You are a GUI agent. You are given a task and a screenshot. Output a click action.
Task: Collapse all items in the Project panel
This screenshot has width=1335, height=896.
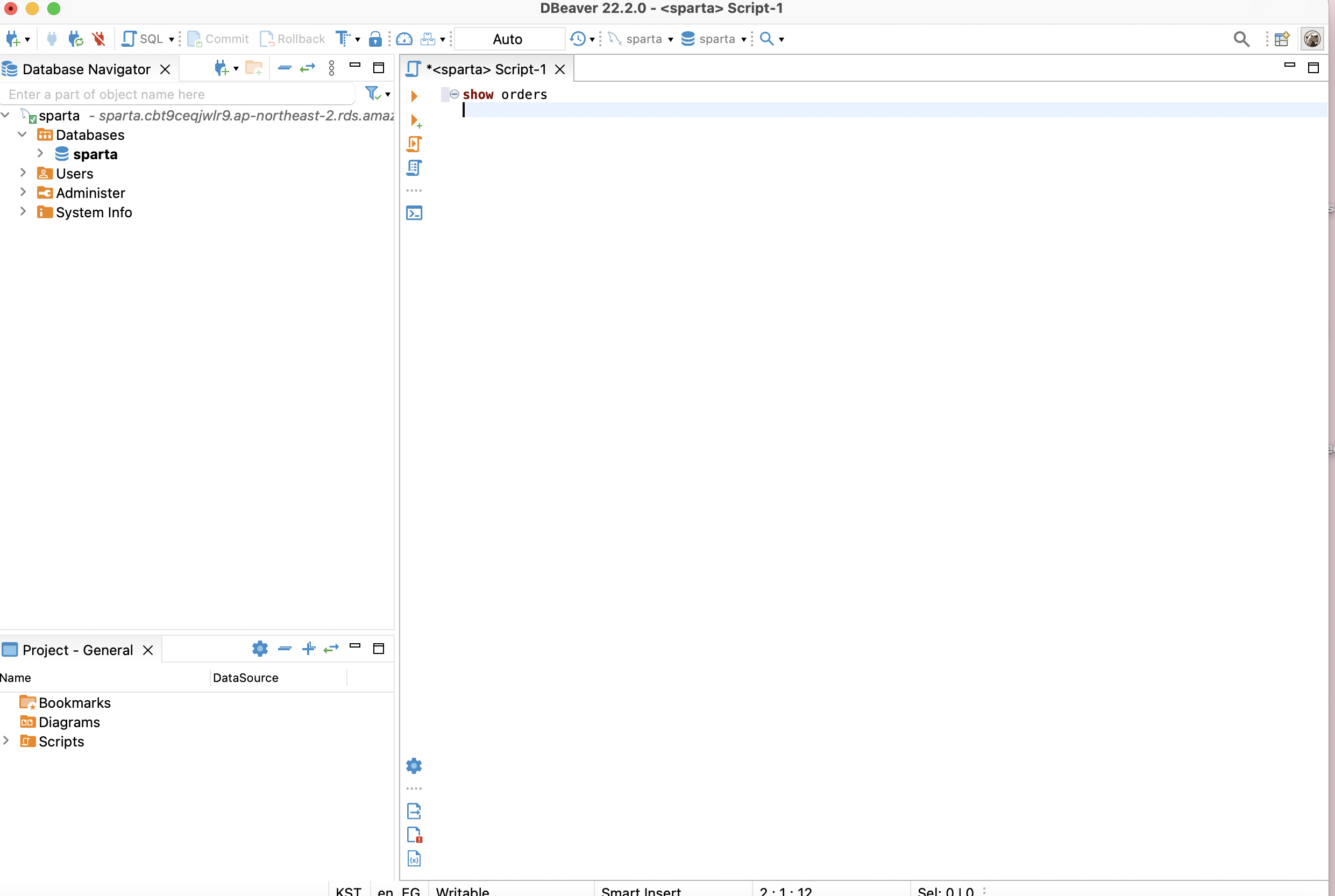(x=285, y=649)
